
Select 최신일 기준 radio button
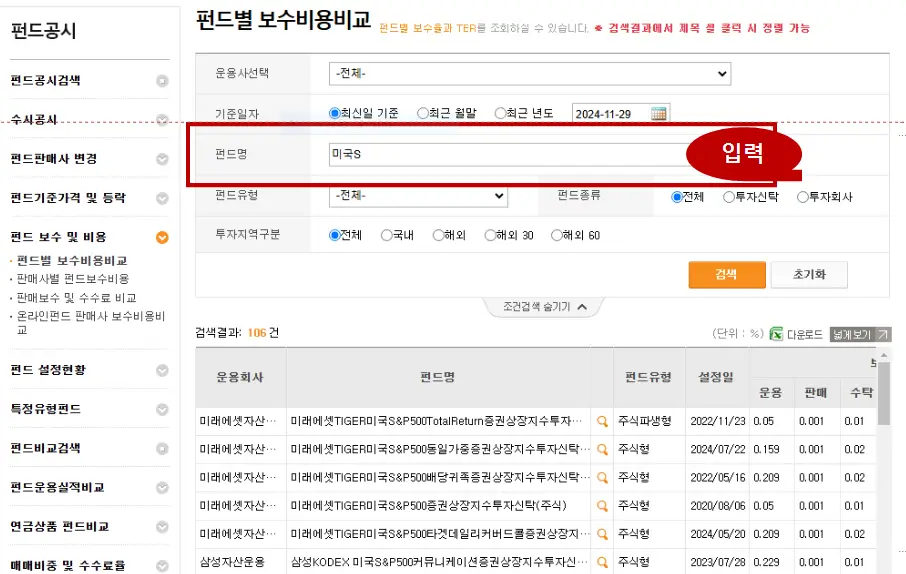tap(334, 113)
